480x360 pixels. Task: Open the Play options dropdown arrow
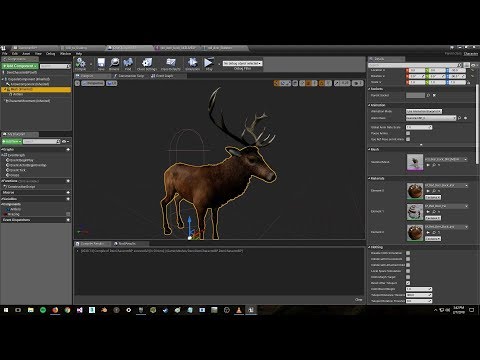click(219, 64)
